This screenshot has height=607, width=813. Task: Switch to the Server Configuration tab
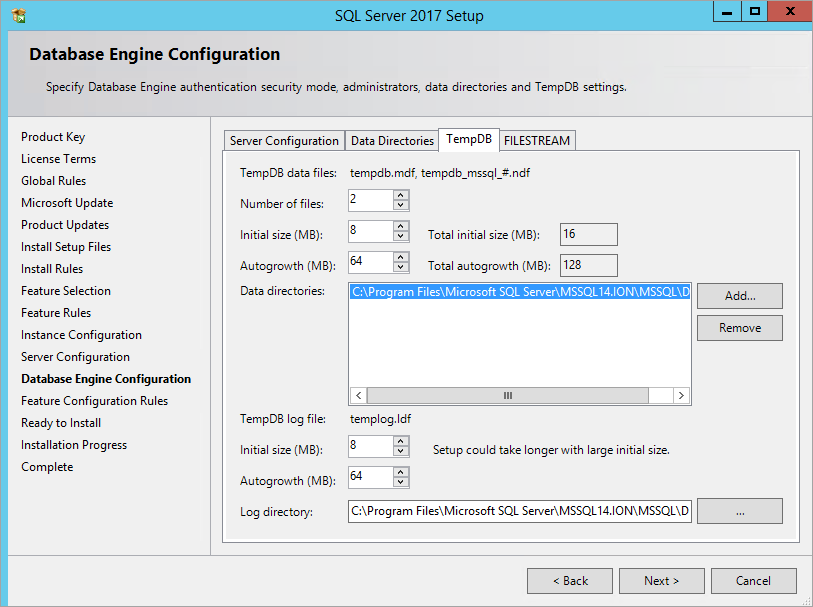[x=284, y=140]
